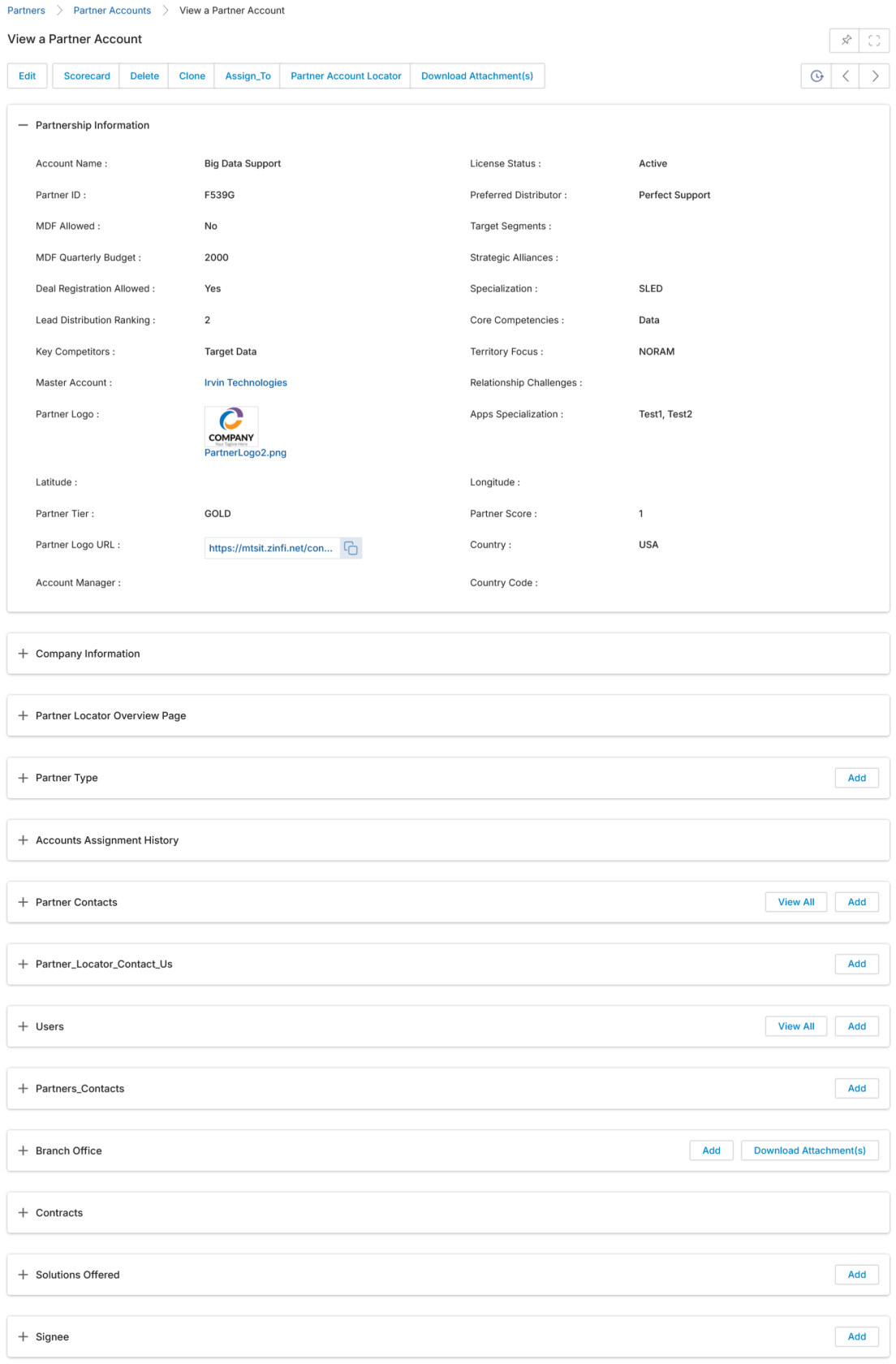Expand the Signee section
Image resolution: width=896 pixels, height=1364 pixels.
[x=23, y=1336]
